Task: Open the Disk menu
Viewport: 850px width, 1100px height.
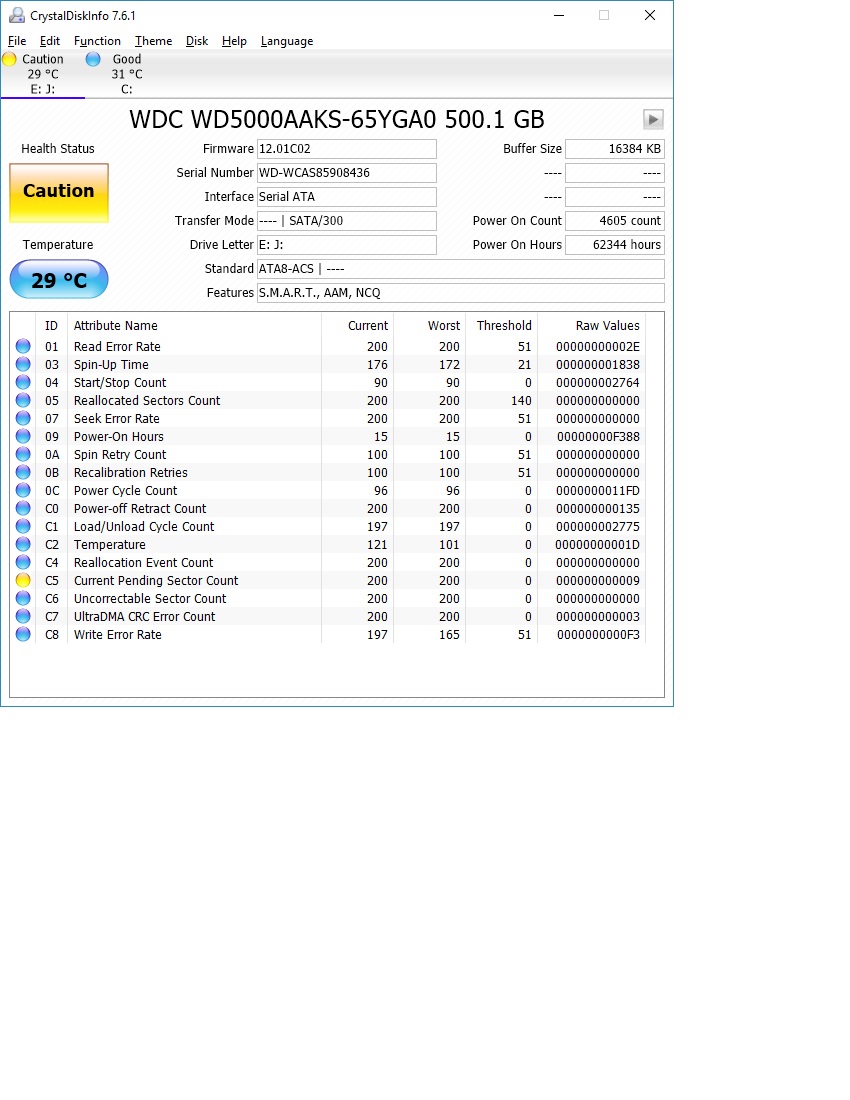Action: [197, 41]
